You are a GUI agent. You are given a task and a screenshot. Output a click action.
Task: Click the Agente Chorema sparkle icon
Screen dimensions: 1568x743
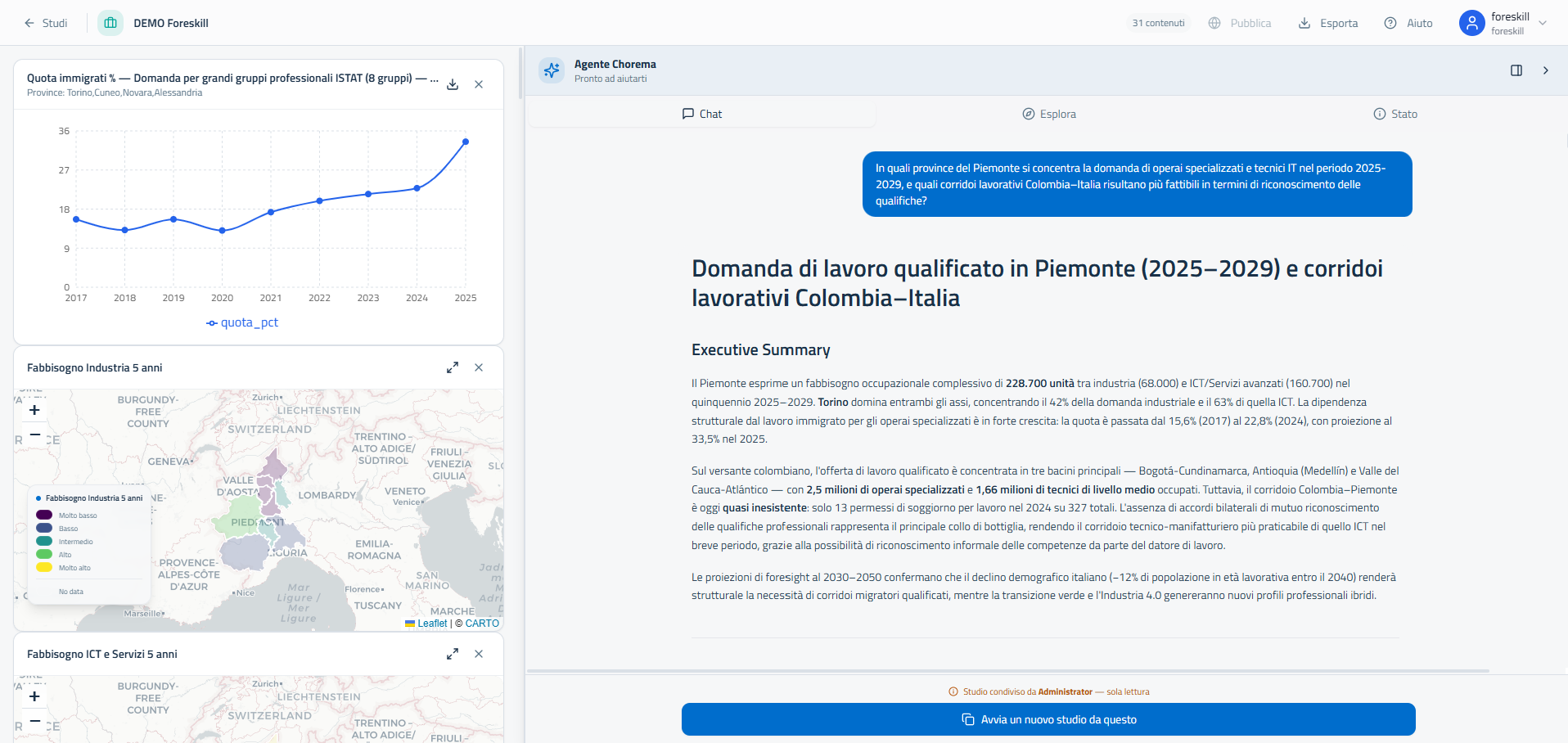pos(552,70)
